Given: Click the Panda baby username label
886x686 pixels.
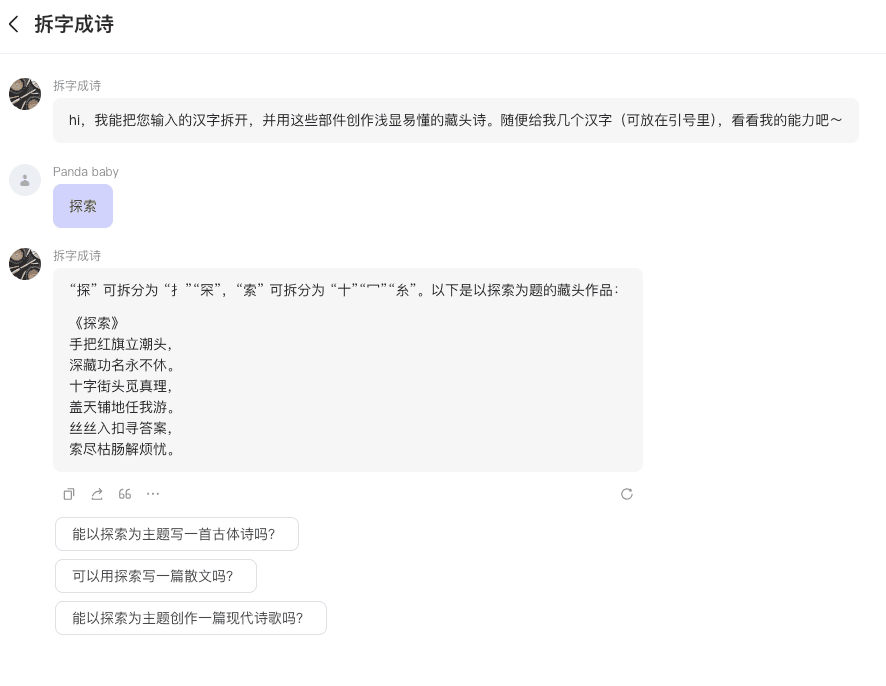Looking at the screenshot, I should 86,172.
